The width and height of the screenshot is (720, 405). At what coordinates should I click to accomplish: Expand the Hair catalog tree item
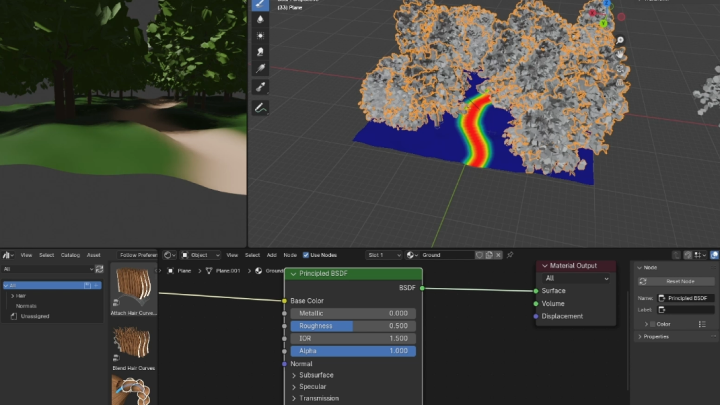point(12,296)
